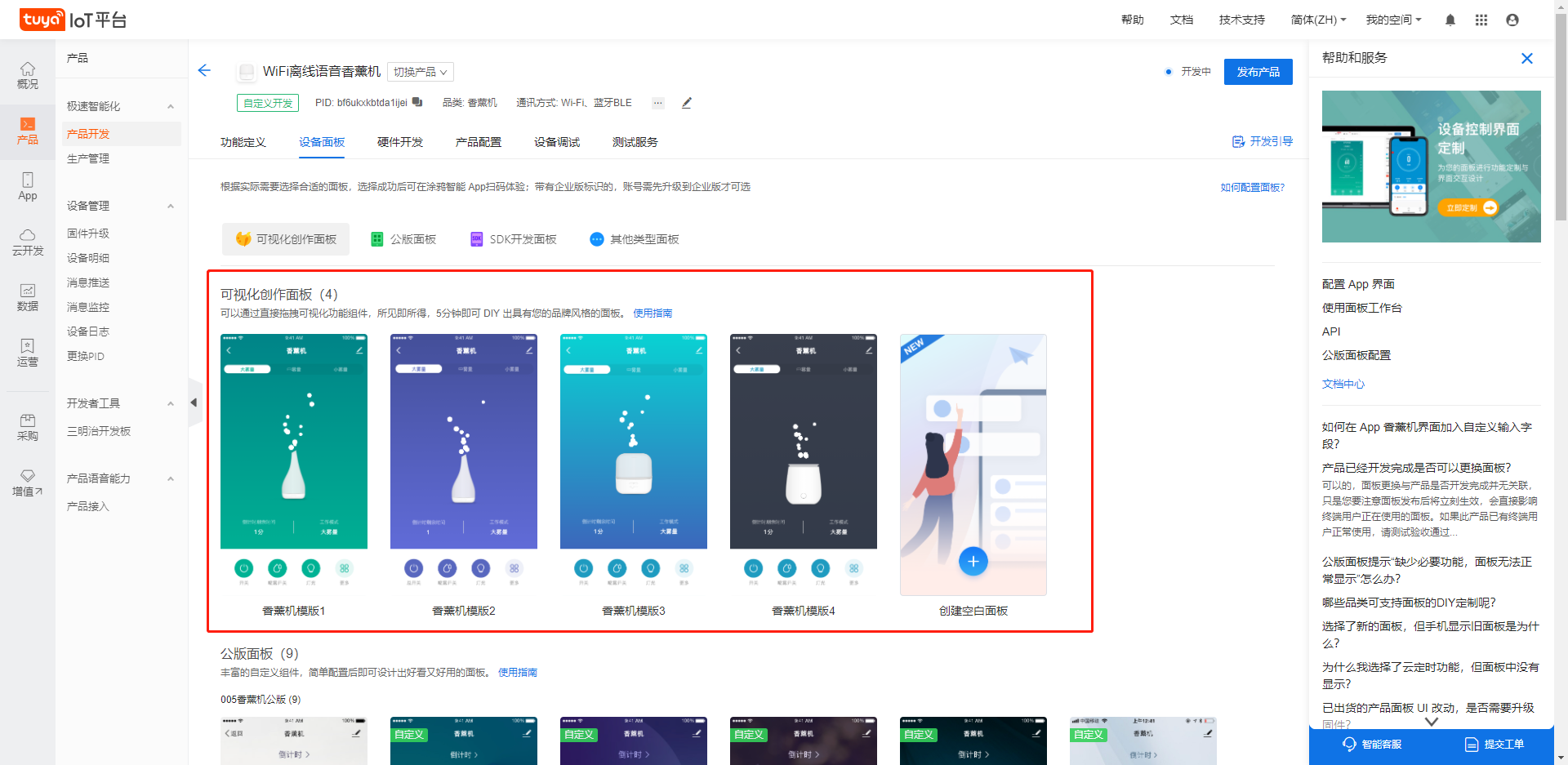
Task: Open 配置 App 界面 help link
Action: pyautogui.click(x=1358, y=284)
